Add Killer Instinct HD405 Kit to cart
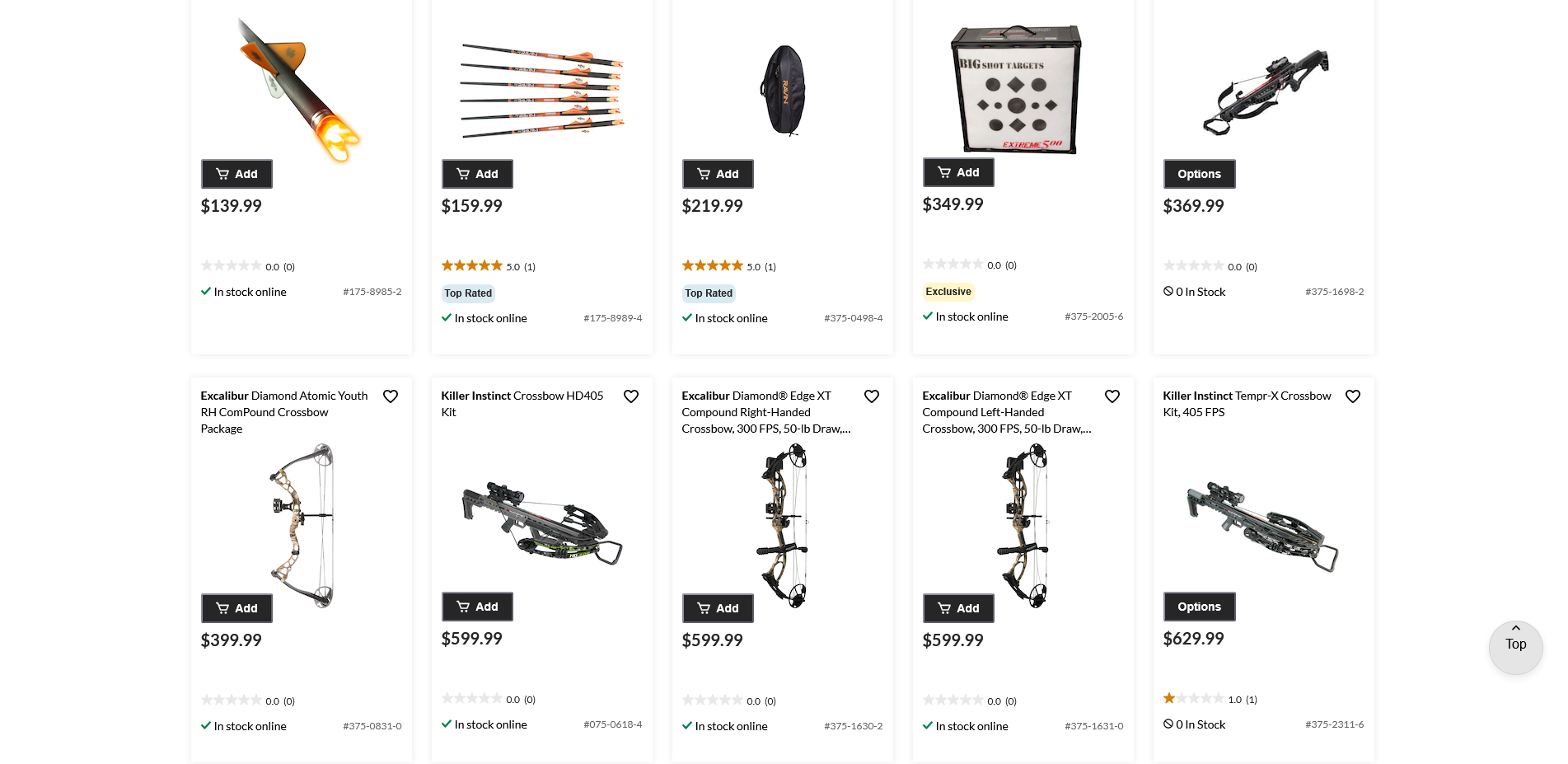The image size is (1568, 764). tap(477, 607)
